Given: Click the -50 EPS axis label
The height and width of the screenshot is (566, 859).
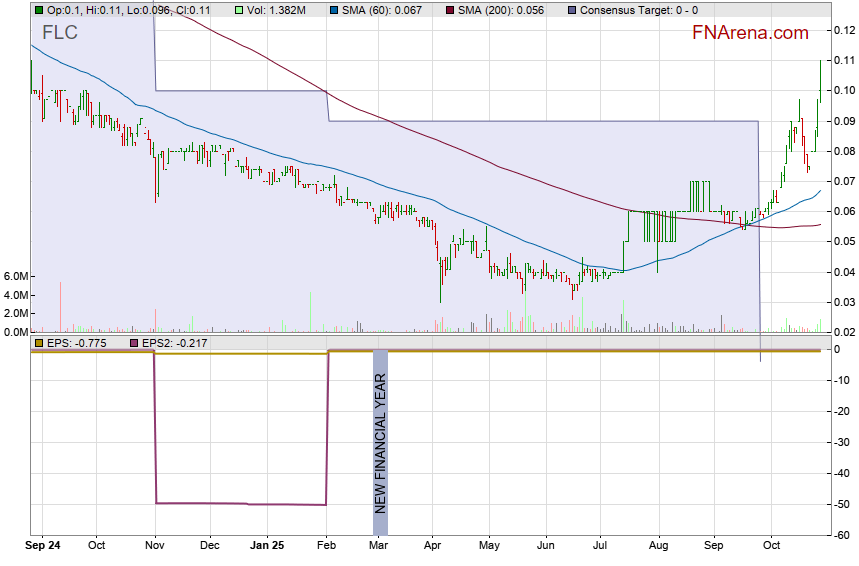Looking at the screenshot, I should coord(842,505).
